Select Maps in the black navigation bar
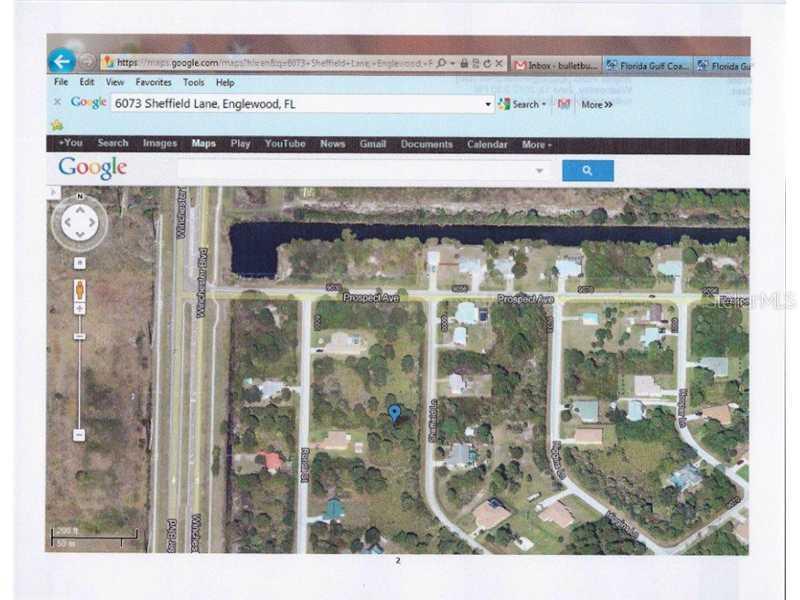800x600 pixels. 203,144
